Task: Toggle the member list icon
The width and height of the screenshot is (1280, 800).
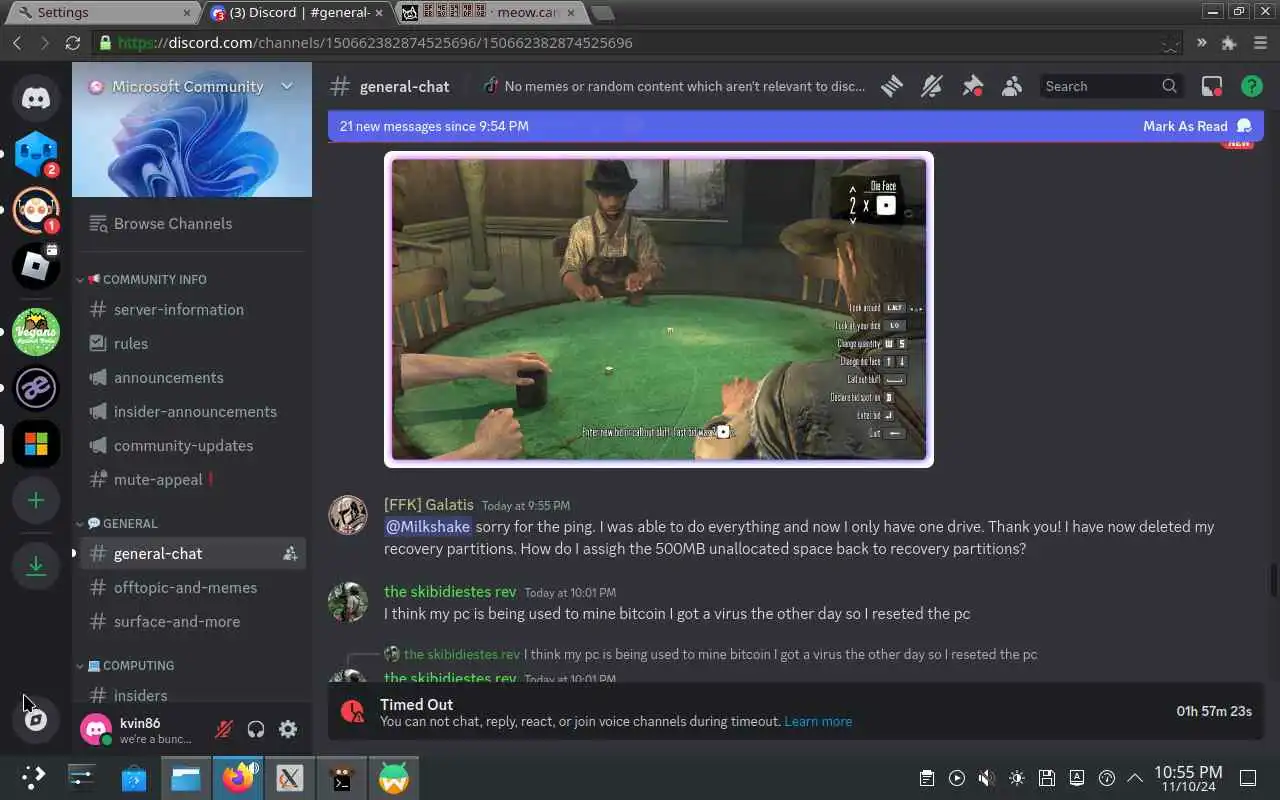Action: coord(1012,87)
